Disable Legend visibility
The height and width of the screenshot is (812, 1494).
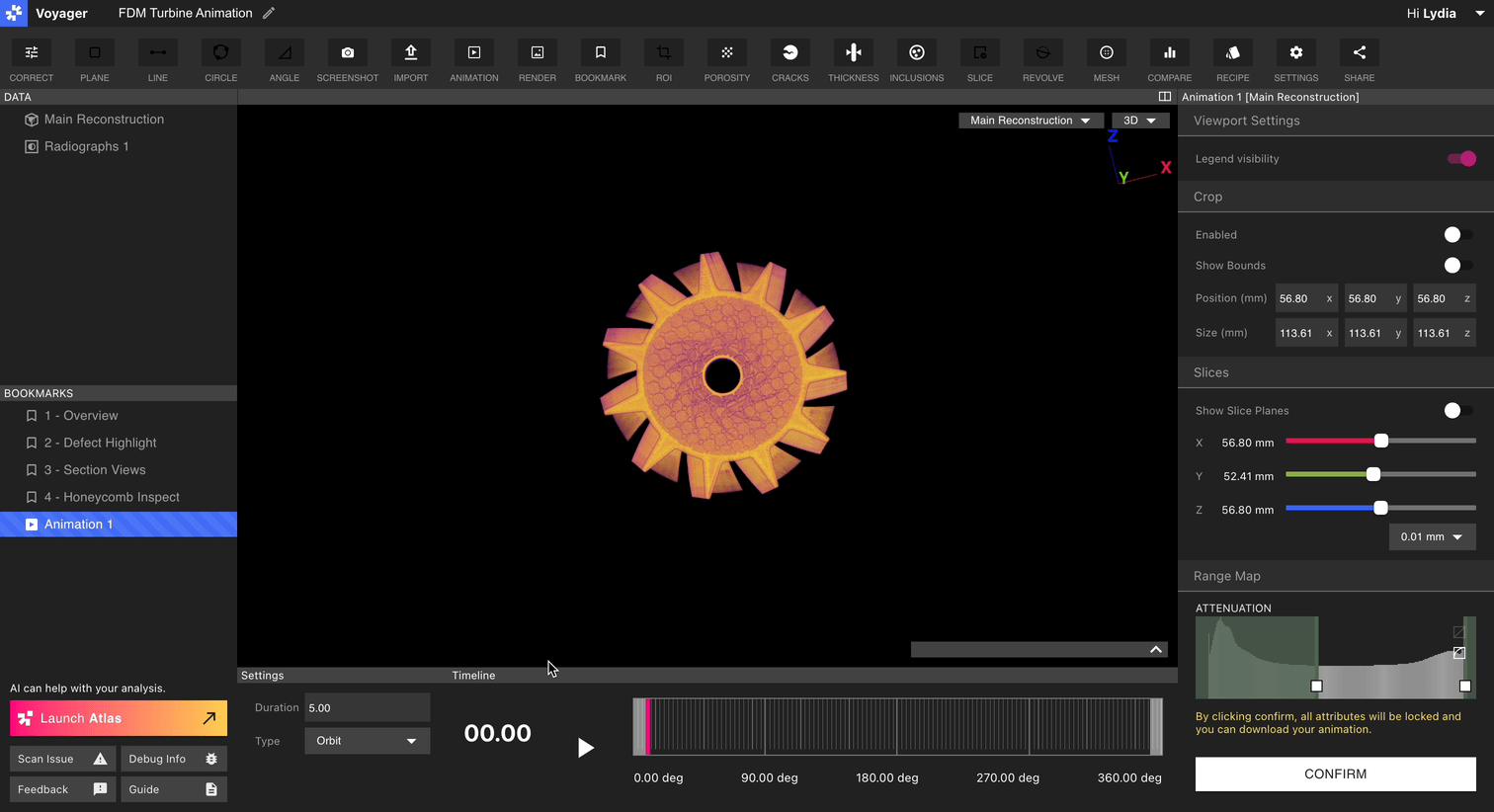[x=1459, y=158]
